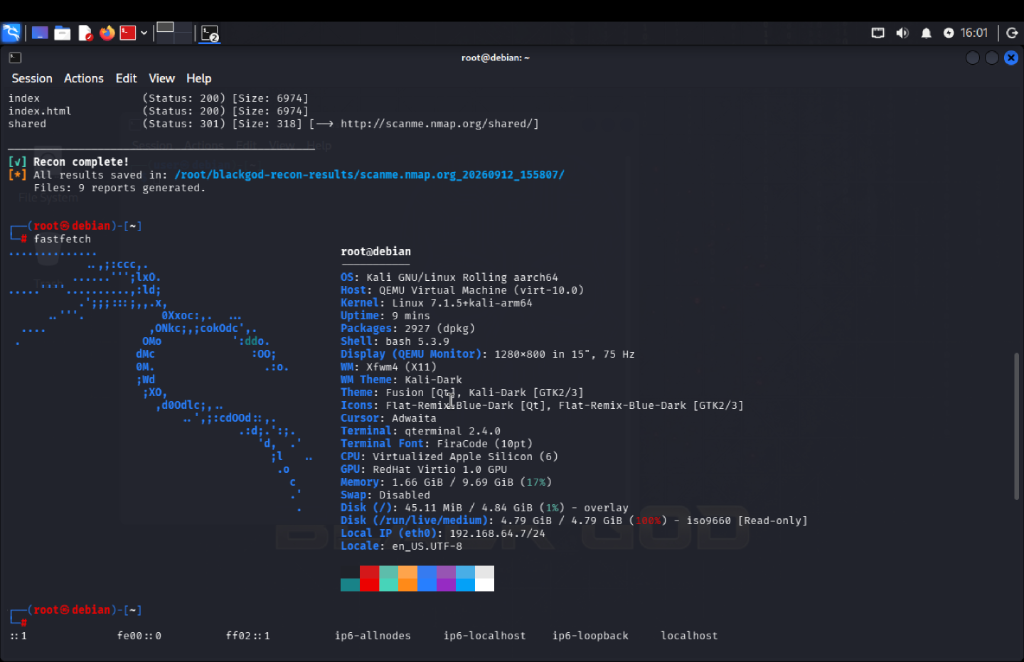Click the log out panel icon
The image size is (1024, 662).
click(1012, 33)
